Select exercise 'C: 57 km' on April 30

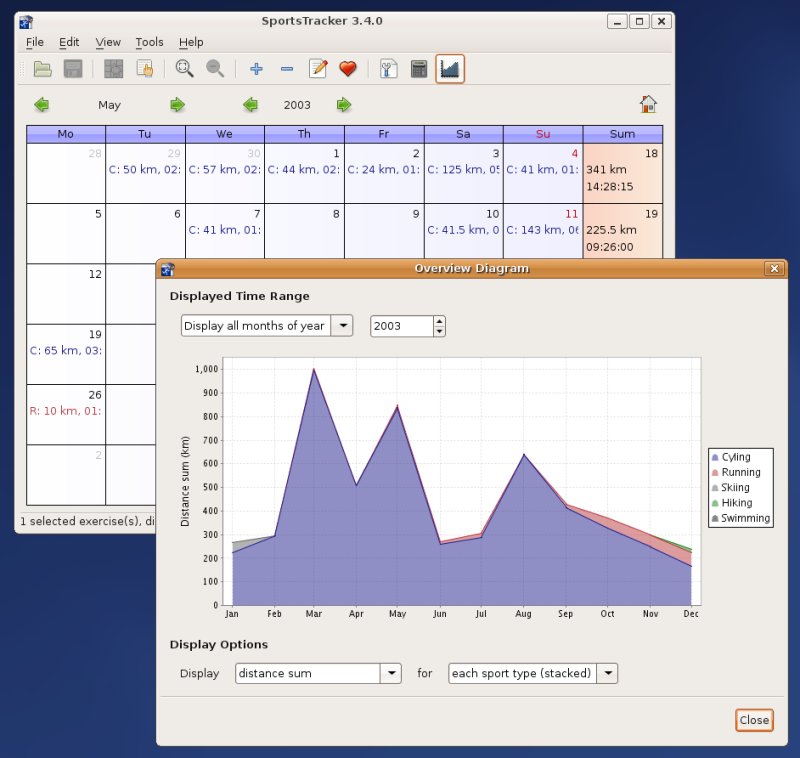click(x=224, y=169)
